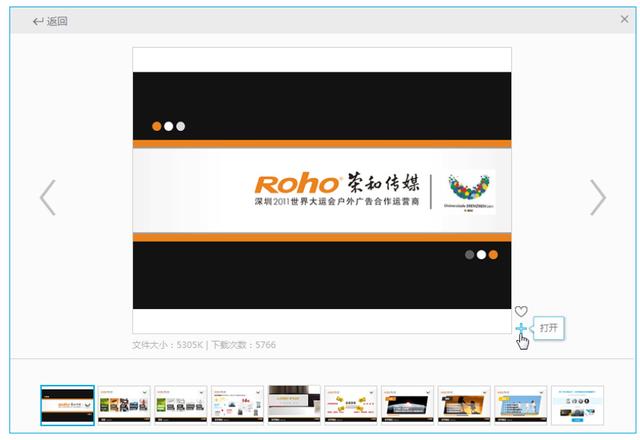The width and height of the screenshot is (640, 440).
Task: Select the second slide thumbnail
Action: 124,405
